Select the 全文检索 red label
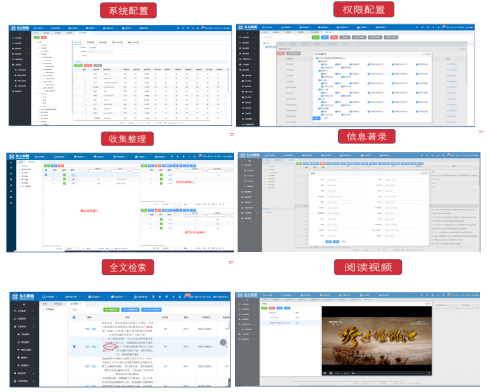The image size is (487, 392). pyautogui.click(x=128, y=267)
